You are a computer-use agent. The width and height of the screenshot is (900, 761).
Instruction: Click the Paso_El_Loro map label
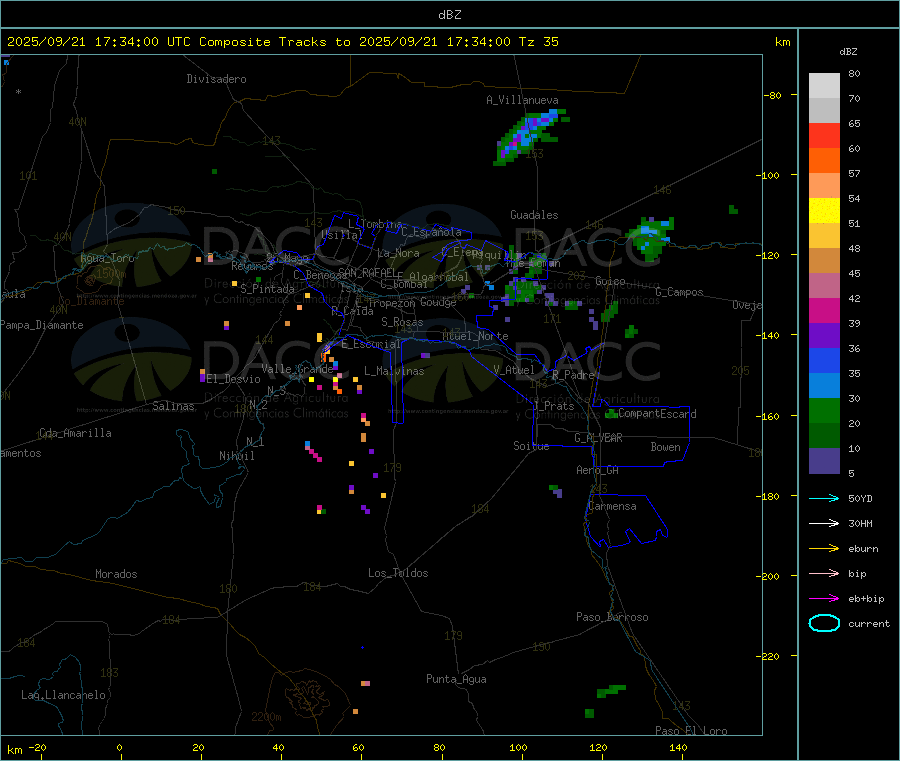point(691,731)
